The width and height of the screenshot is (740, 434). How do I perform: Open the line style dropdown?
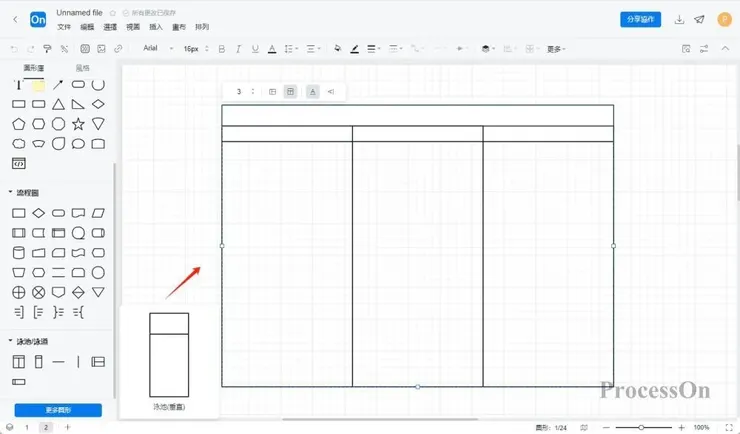(x=395, y=49)
